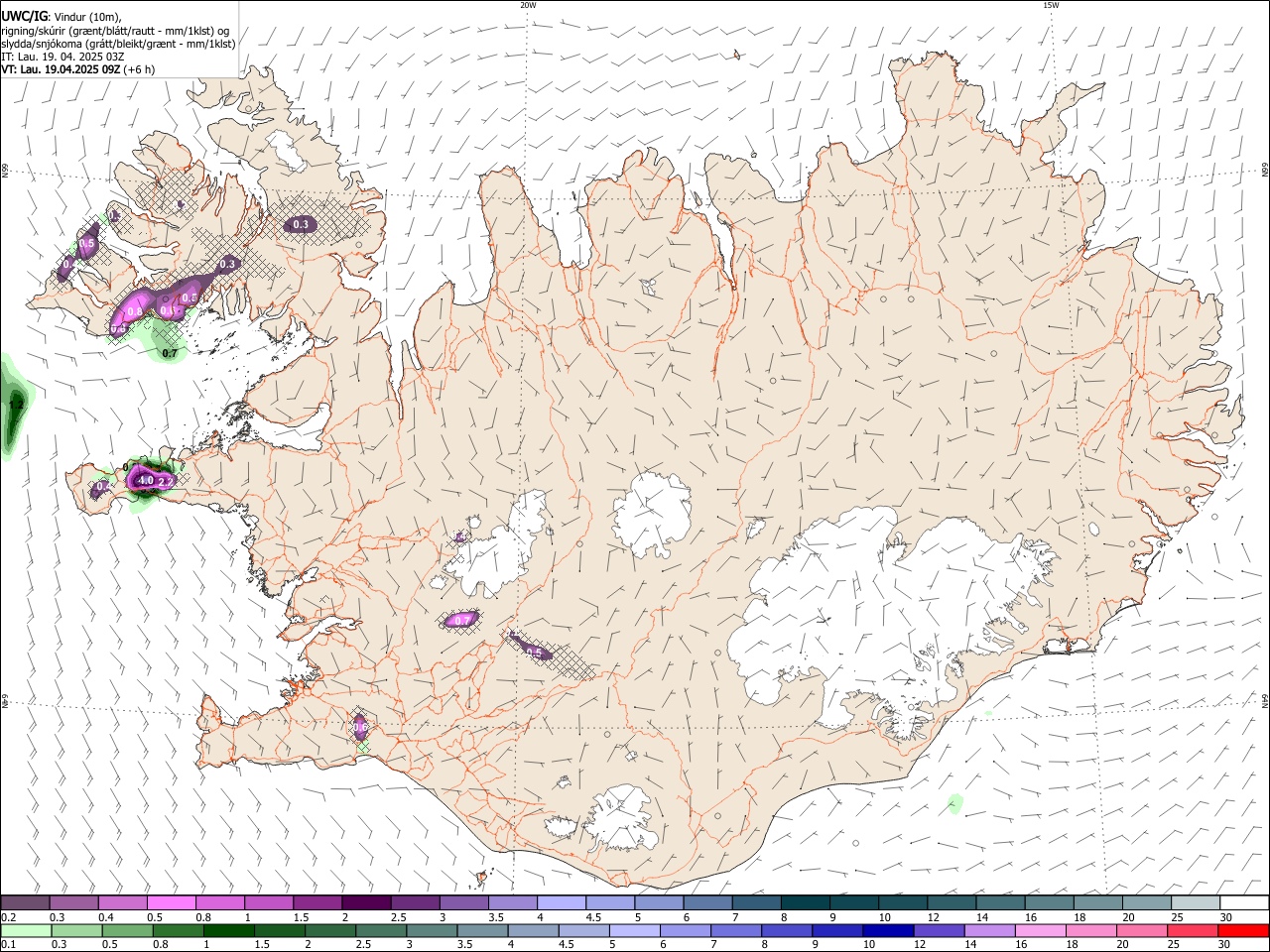Click the pale green swatch after 0.1
1270x952 pixels.
click(x=25, y=930)
